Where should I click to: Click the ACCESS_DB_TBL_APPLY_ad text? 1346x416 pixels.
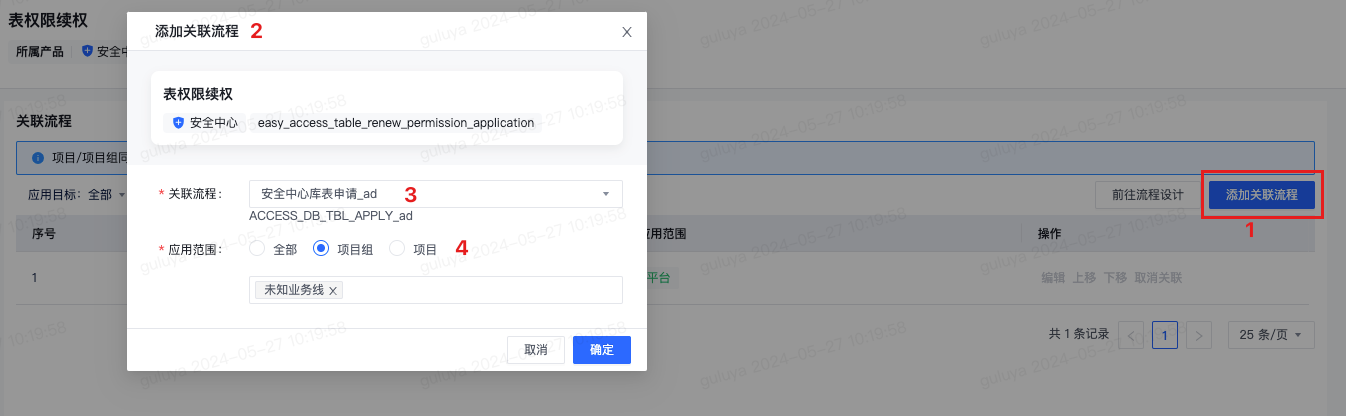tap(331, 215)
